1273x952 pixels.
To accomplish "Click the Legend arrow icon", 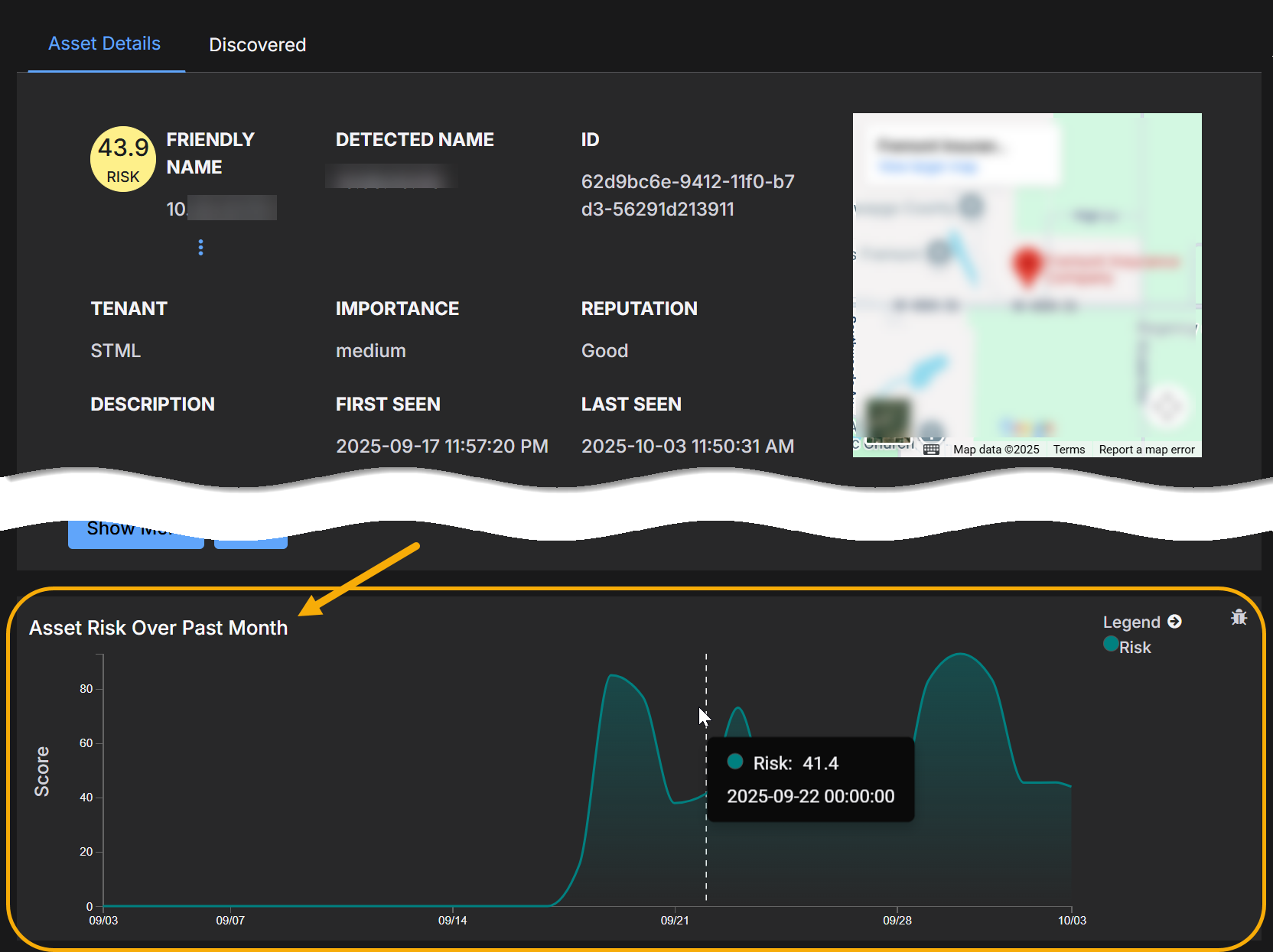I will 1175,622.
